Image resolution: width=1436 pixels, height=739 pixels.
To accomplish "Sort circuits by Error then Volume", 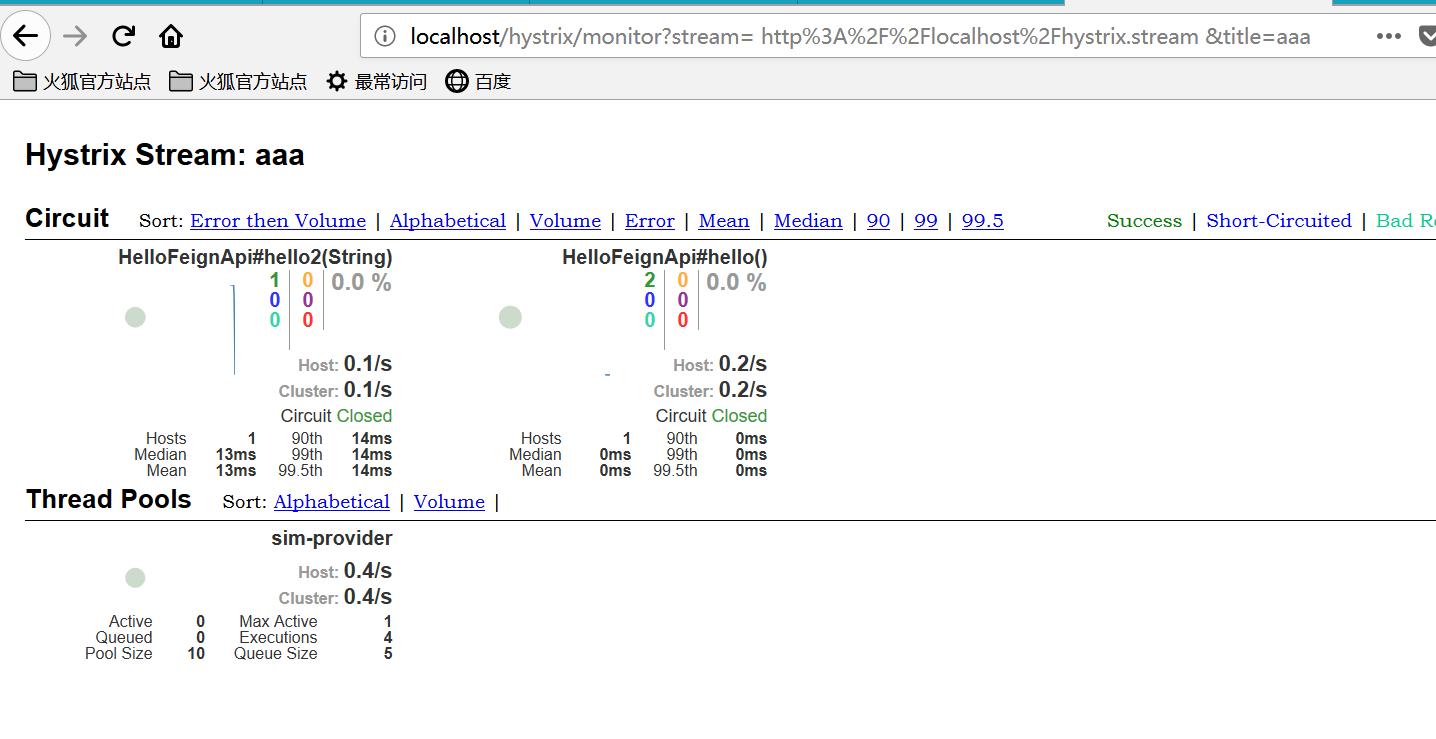I will point(278,221).
